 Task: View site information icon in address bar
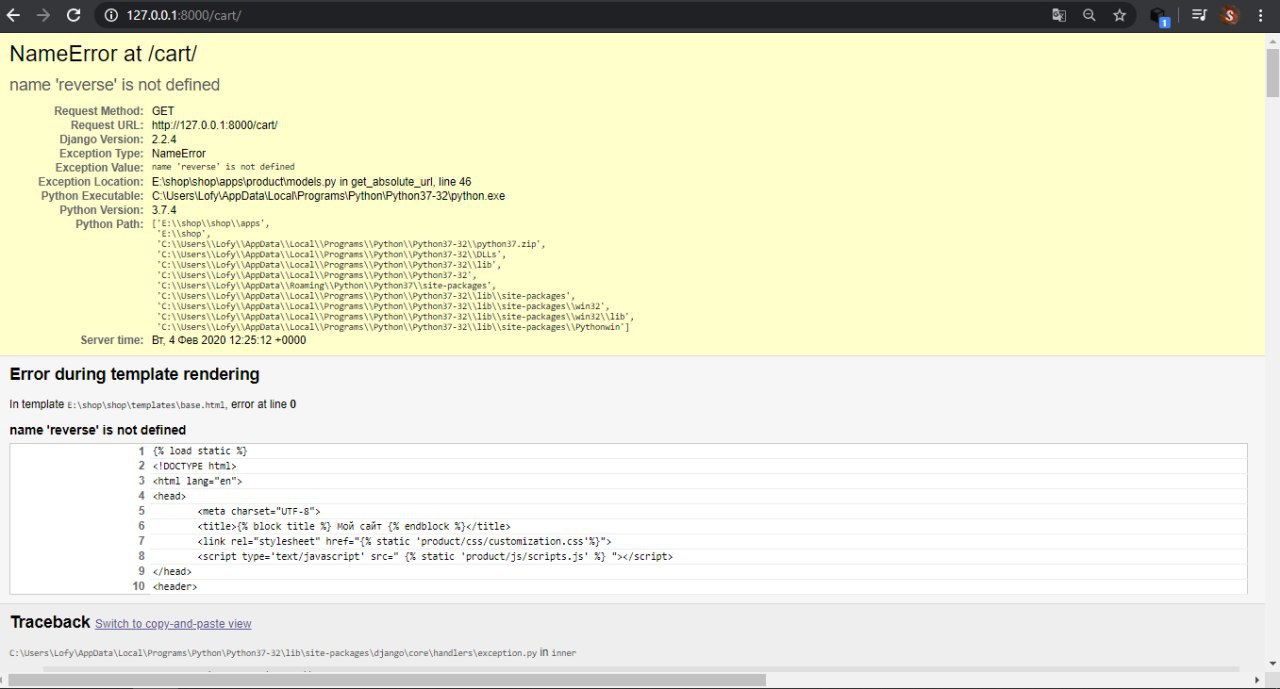[x=111, y=15]
